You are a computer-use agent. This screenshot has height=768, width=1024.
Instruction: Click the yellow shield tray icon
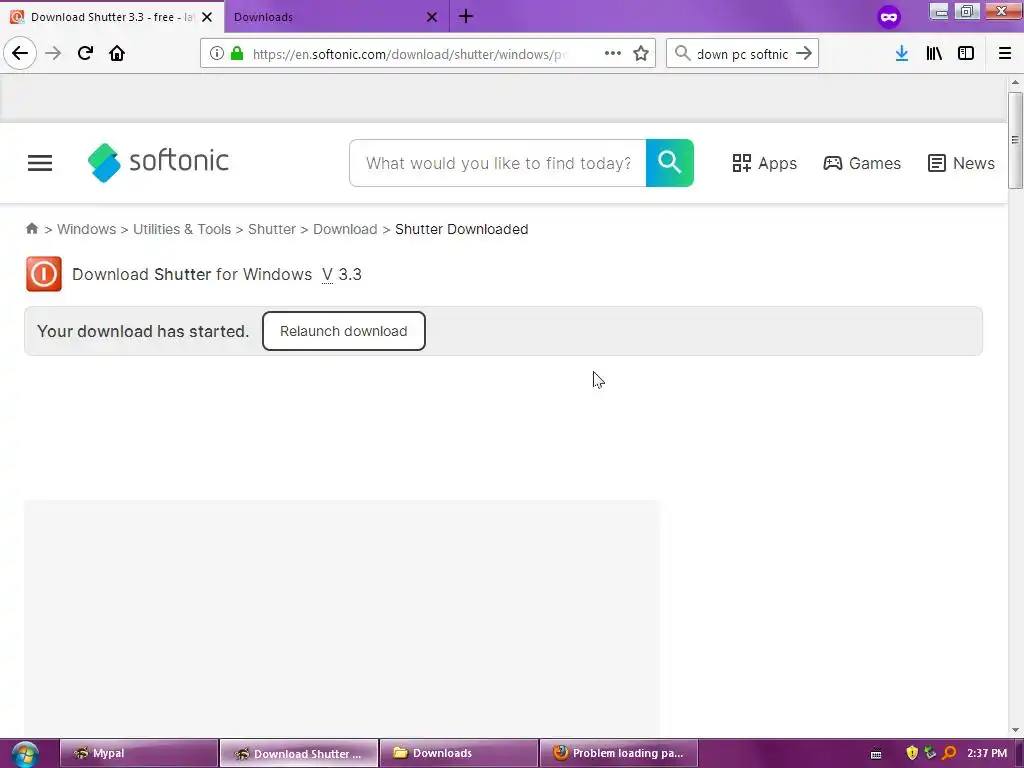pos(912,753)
